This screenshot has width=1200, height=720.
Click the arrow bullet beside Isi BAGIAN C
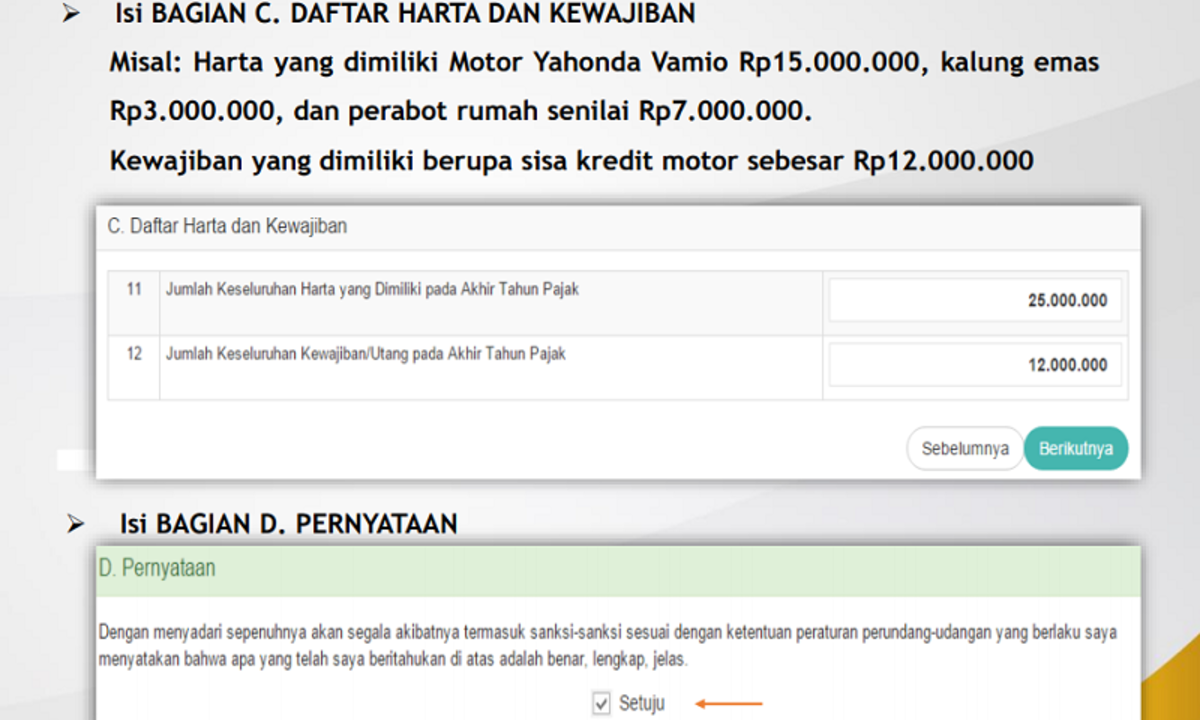pos(69,15)
